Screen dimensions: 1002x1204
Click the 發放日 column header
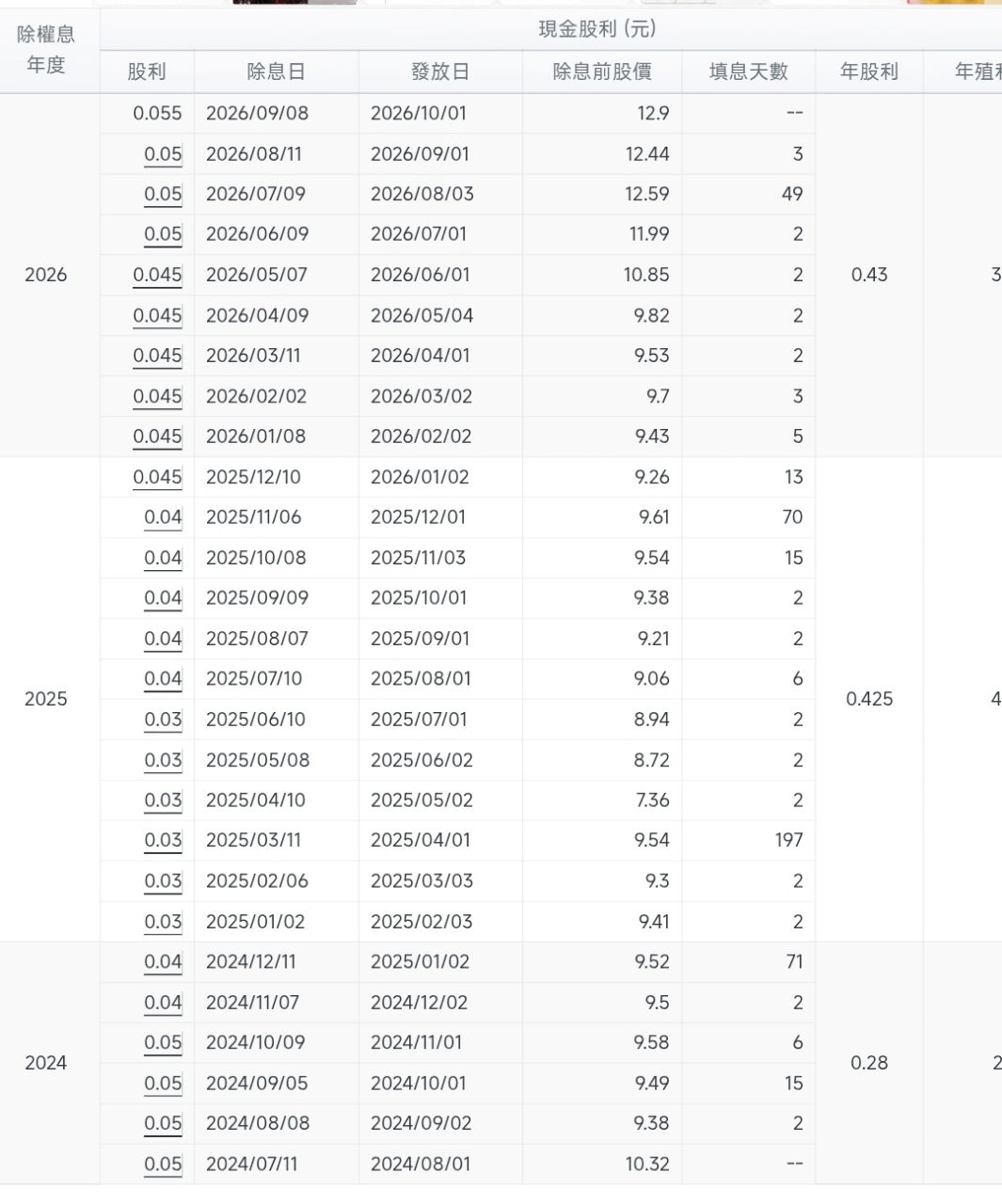tap(440, 71)
